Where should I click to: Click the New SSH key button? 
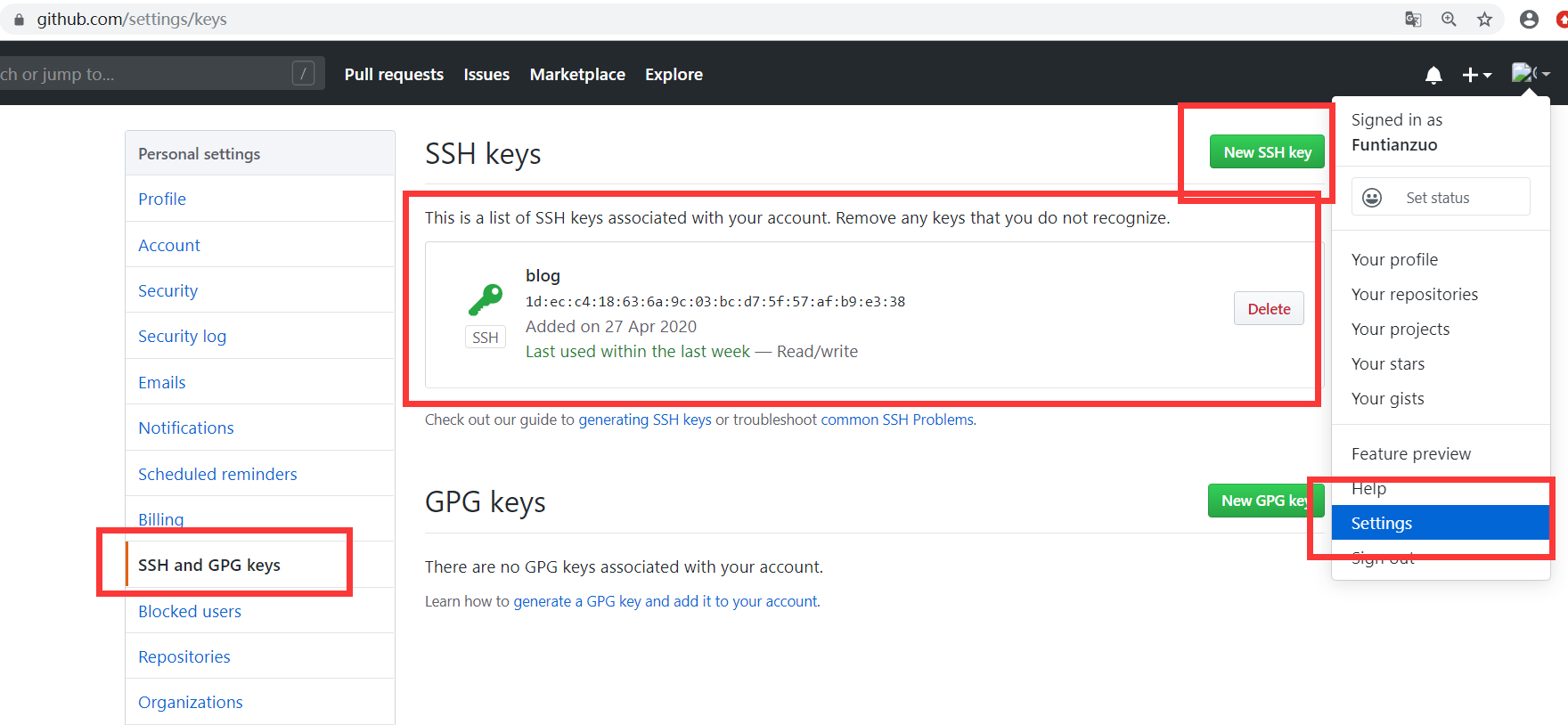[1267, 152]
